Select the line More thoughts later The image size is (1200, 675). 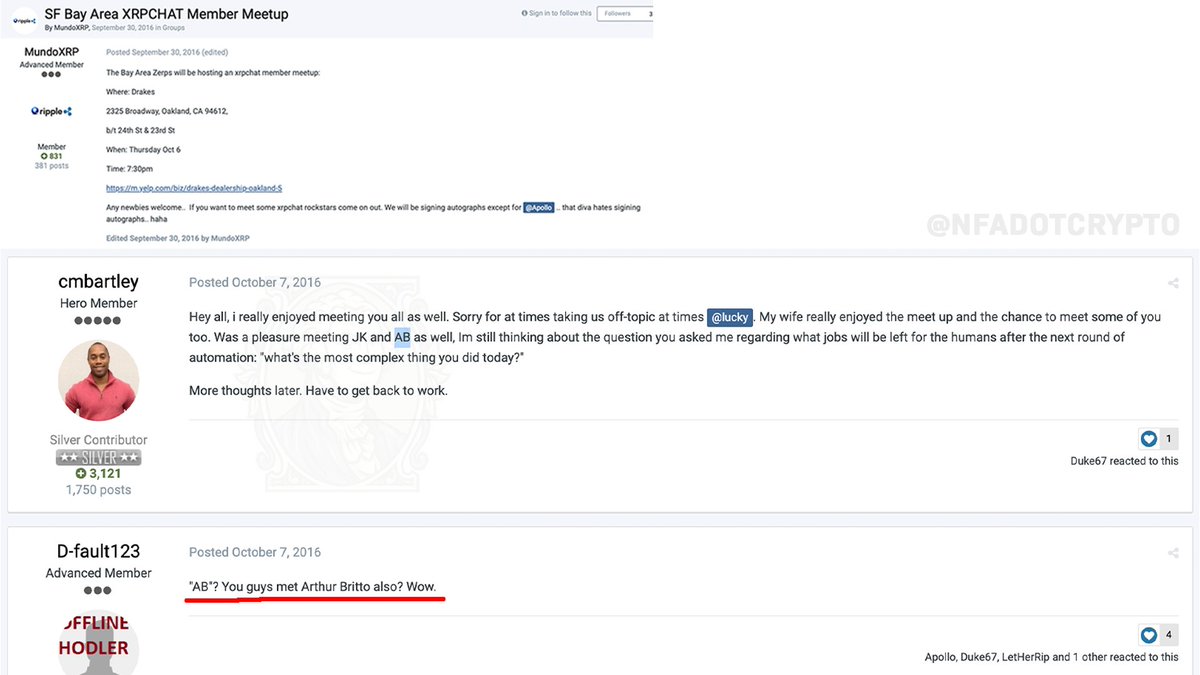(x=318, y=390)
